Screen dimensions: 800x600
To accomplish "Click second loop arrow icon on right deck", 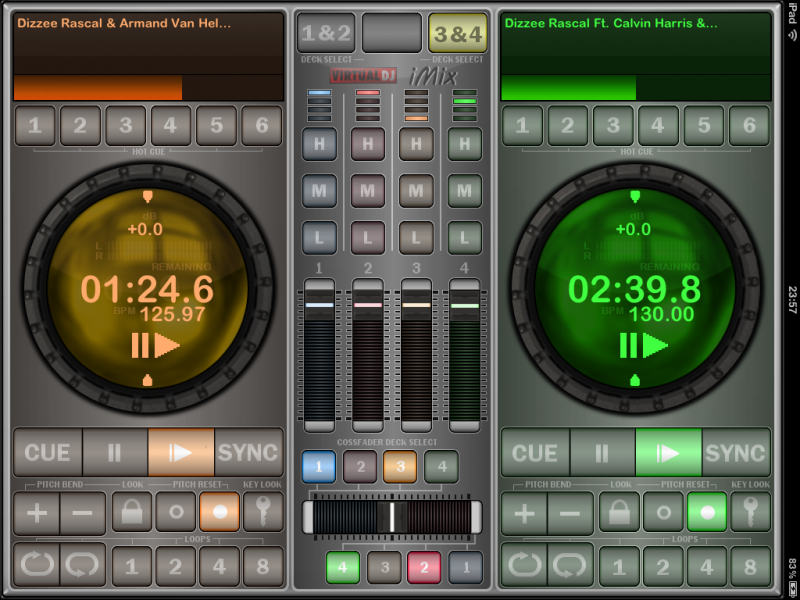I will coord(570,565).
